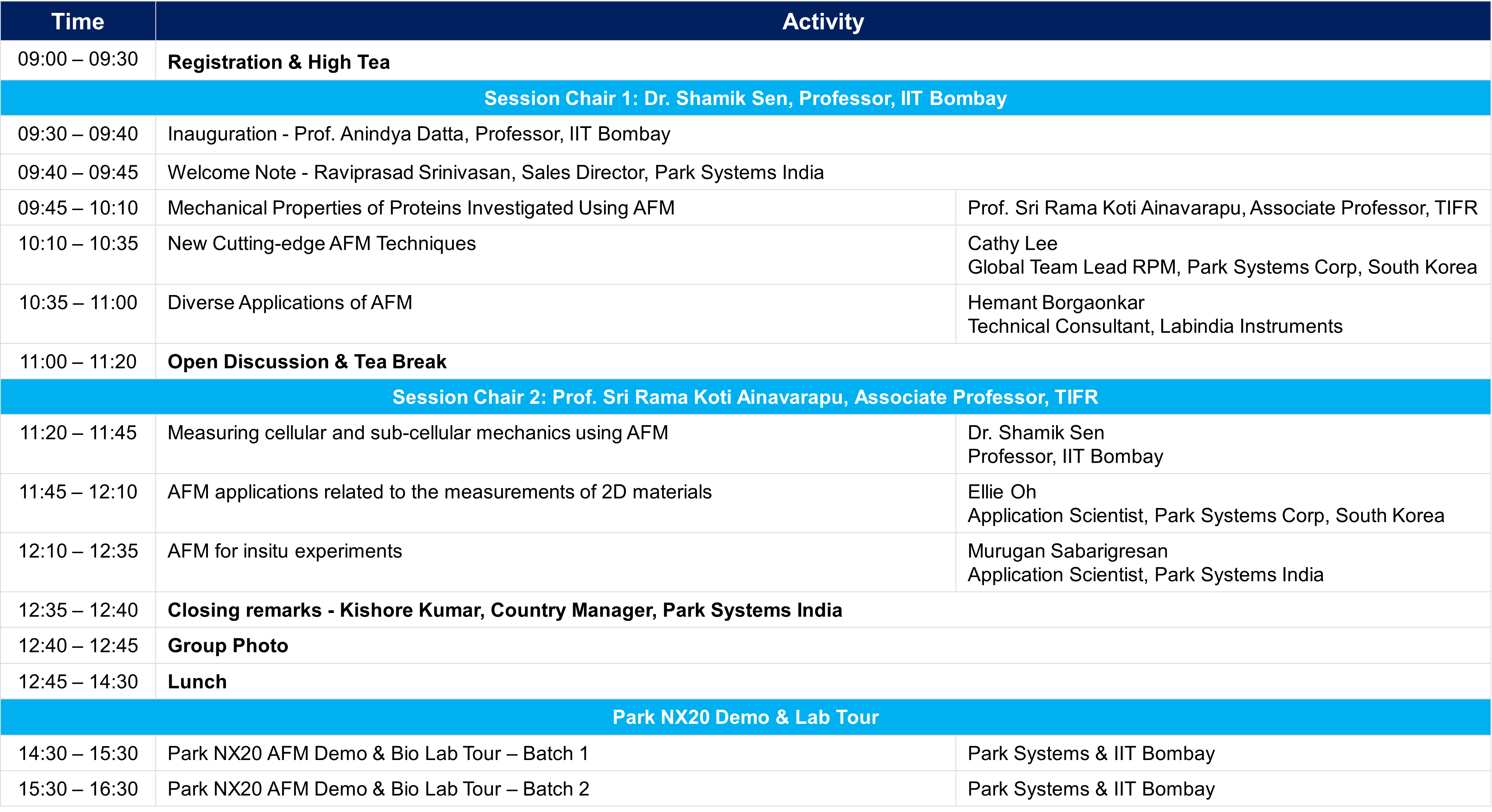Select the Open Discussion & Tea Break row
The width and height of the screenshot is (1492, 812).
point(307,361)
